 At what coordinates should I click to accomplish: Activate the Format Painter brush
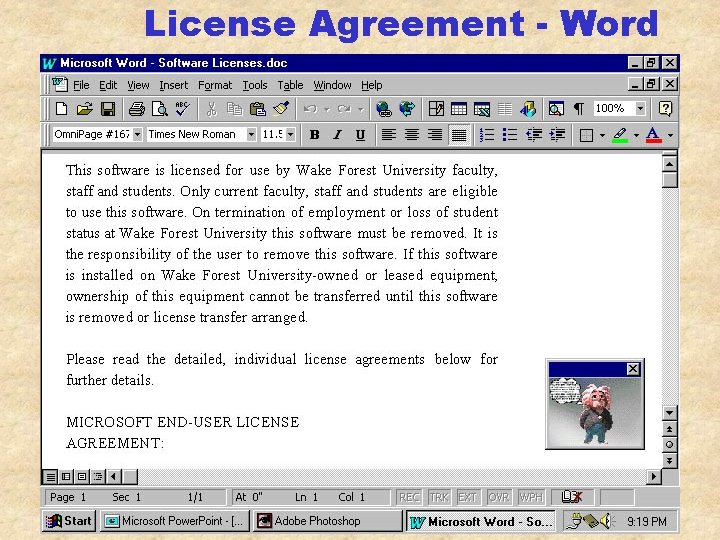(281, 109)
